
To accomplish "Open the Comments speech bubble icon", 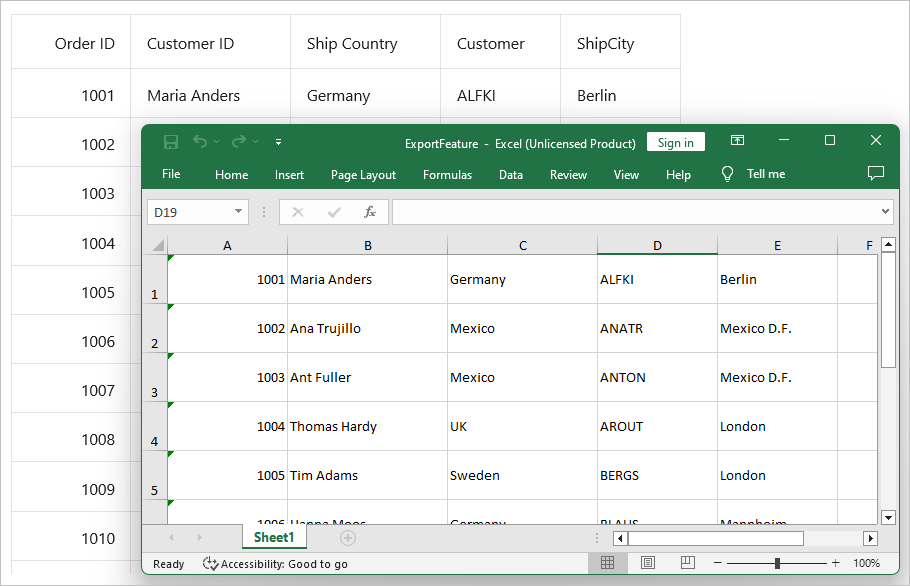I will coord(876,173).
